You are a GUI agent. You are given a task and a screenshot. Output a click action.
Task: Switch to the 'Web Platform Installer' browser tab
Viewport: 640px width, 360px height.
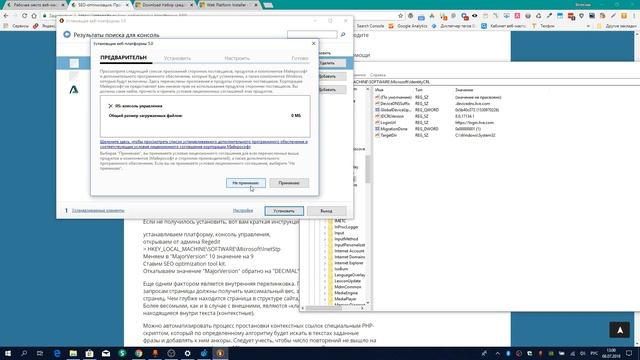[229, 5]
